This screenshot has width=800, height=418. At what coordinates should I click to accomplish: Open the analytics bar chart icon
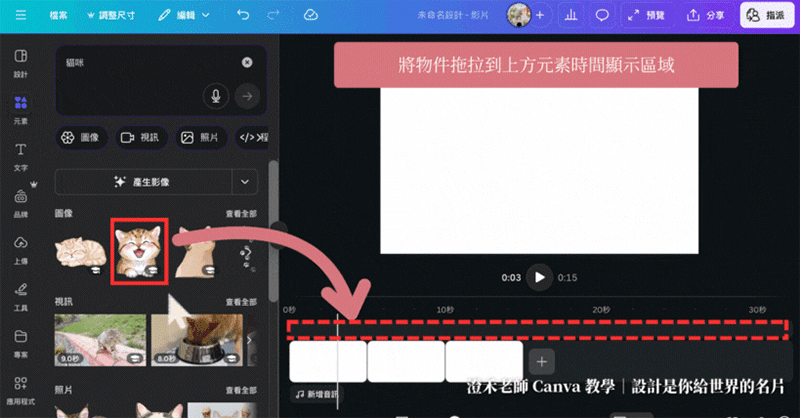(x=571, y=15)
